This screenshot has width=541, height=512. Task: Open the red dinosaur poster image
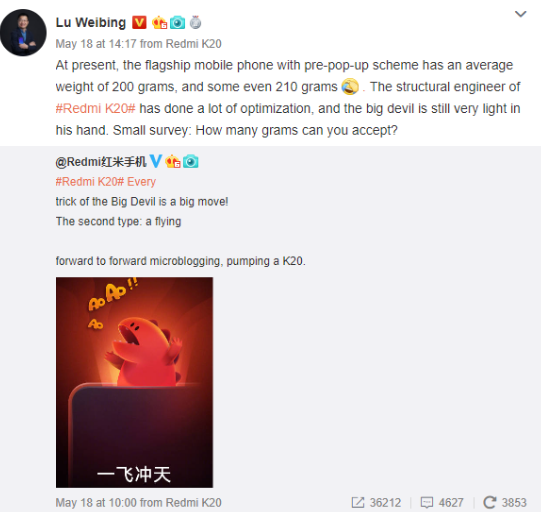(134, 382)
